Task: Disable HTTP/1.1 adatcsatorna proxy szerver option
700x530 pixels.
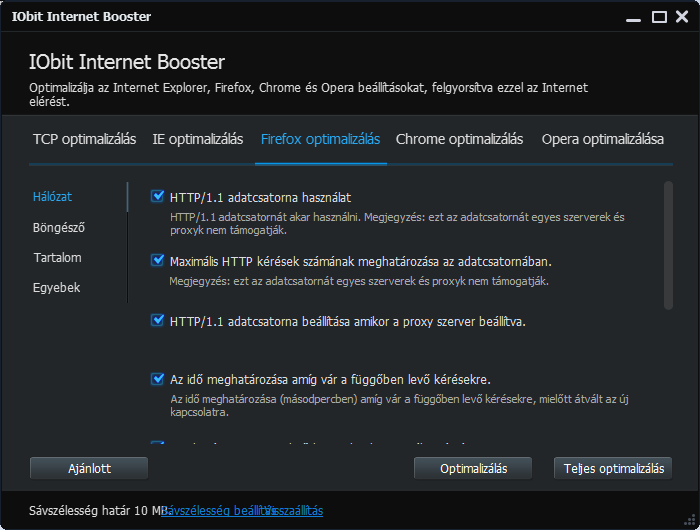Action: (x=157, y=320)
